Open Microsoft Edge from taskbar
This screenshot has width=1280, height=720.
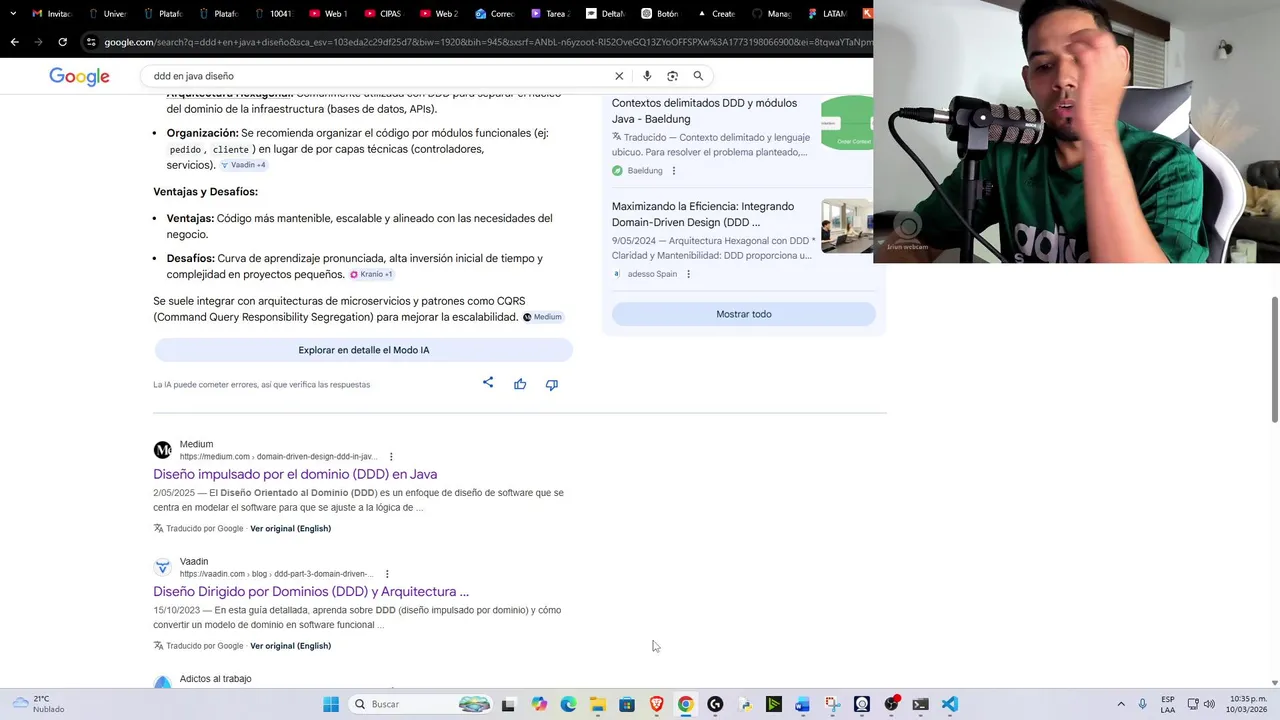[569, 704]
